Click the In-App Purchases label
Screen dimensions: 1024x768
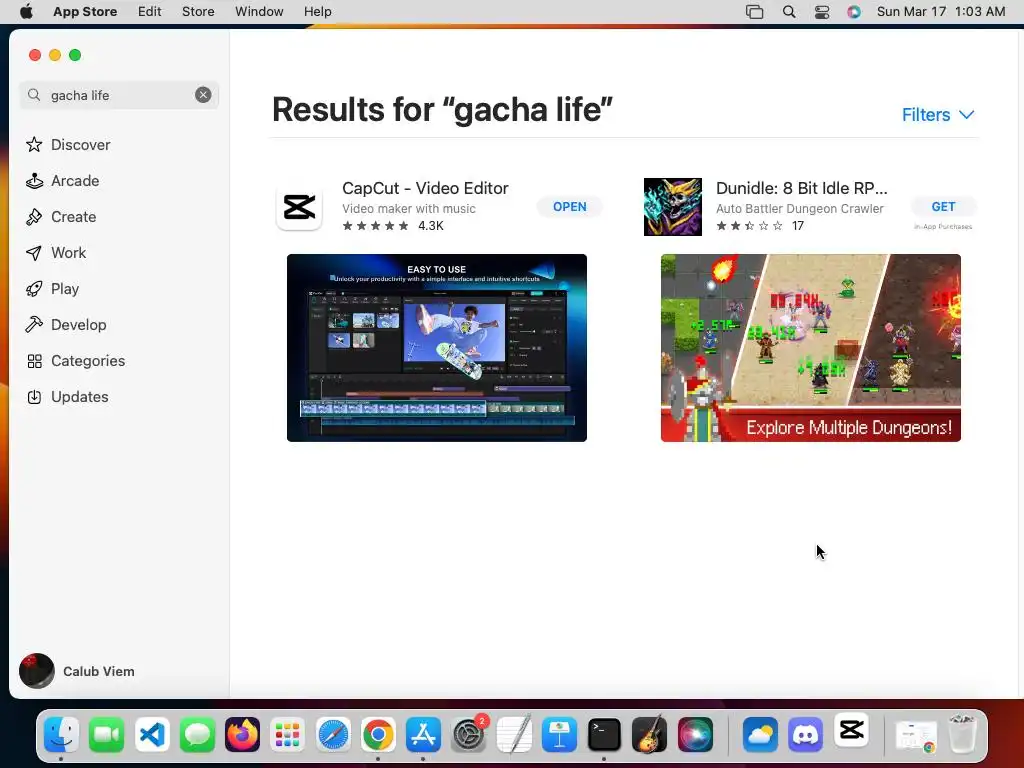(943, 227)
